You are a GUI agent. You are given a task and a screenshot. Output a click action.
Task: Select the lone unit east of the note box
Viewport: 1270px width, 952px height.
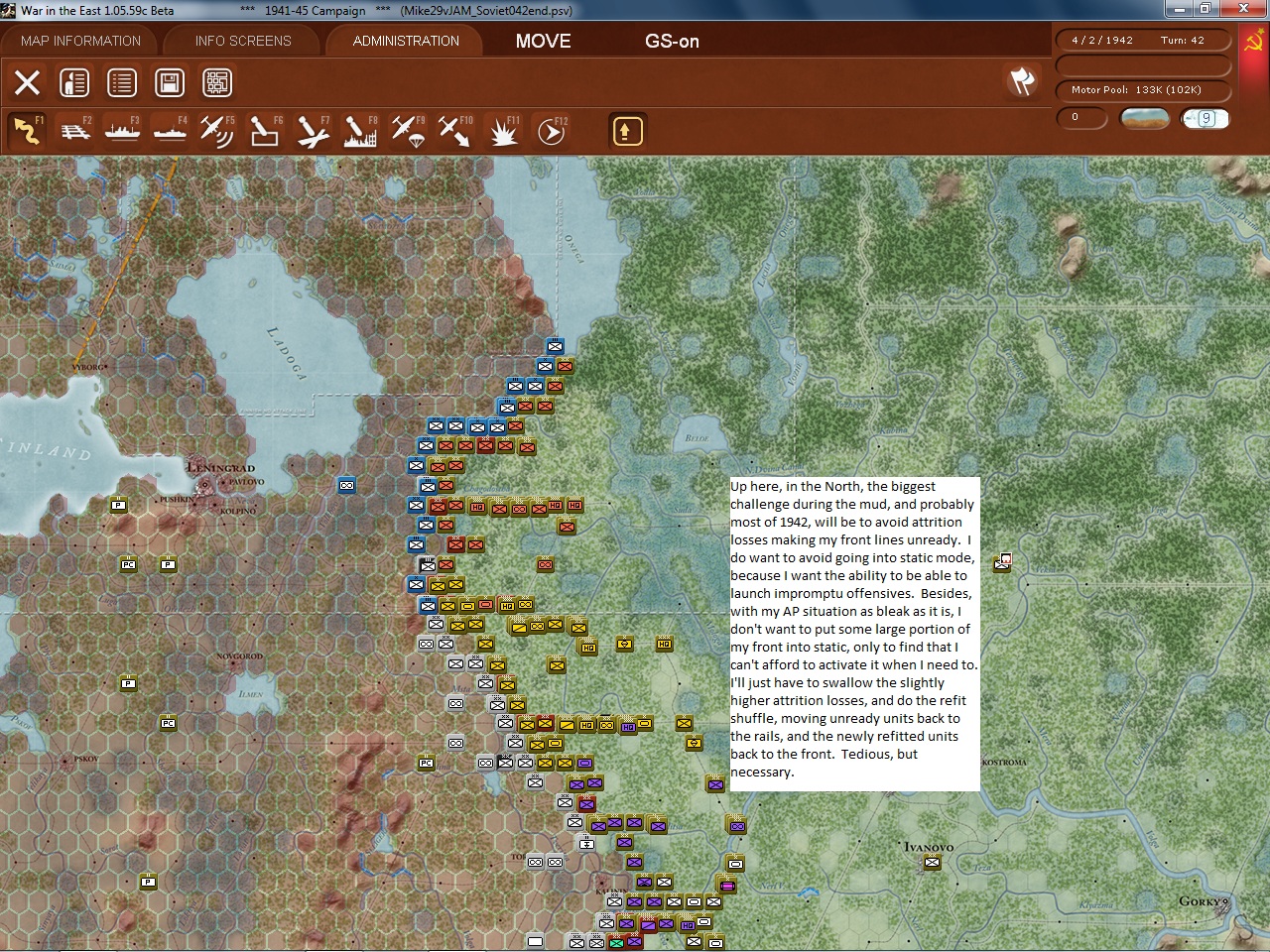pyautogui.click(x=1002, y=562)
